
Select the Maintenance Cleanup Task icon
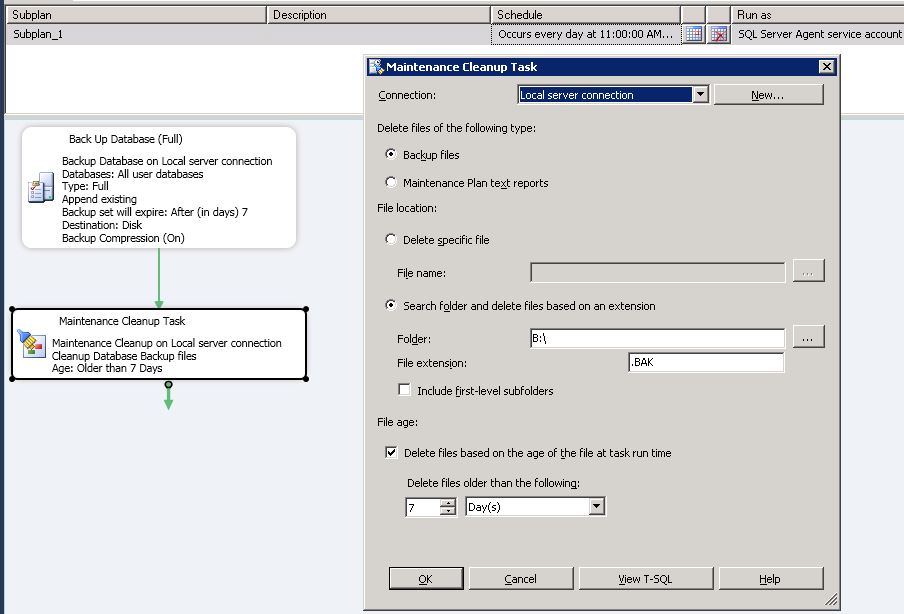click(32, 345)
